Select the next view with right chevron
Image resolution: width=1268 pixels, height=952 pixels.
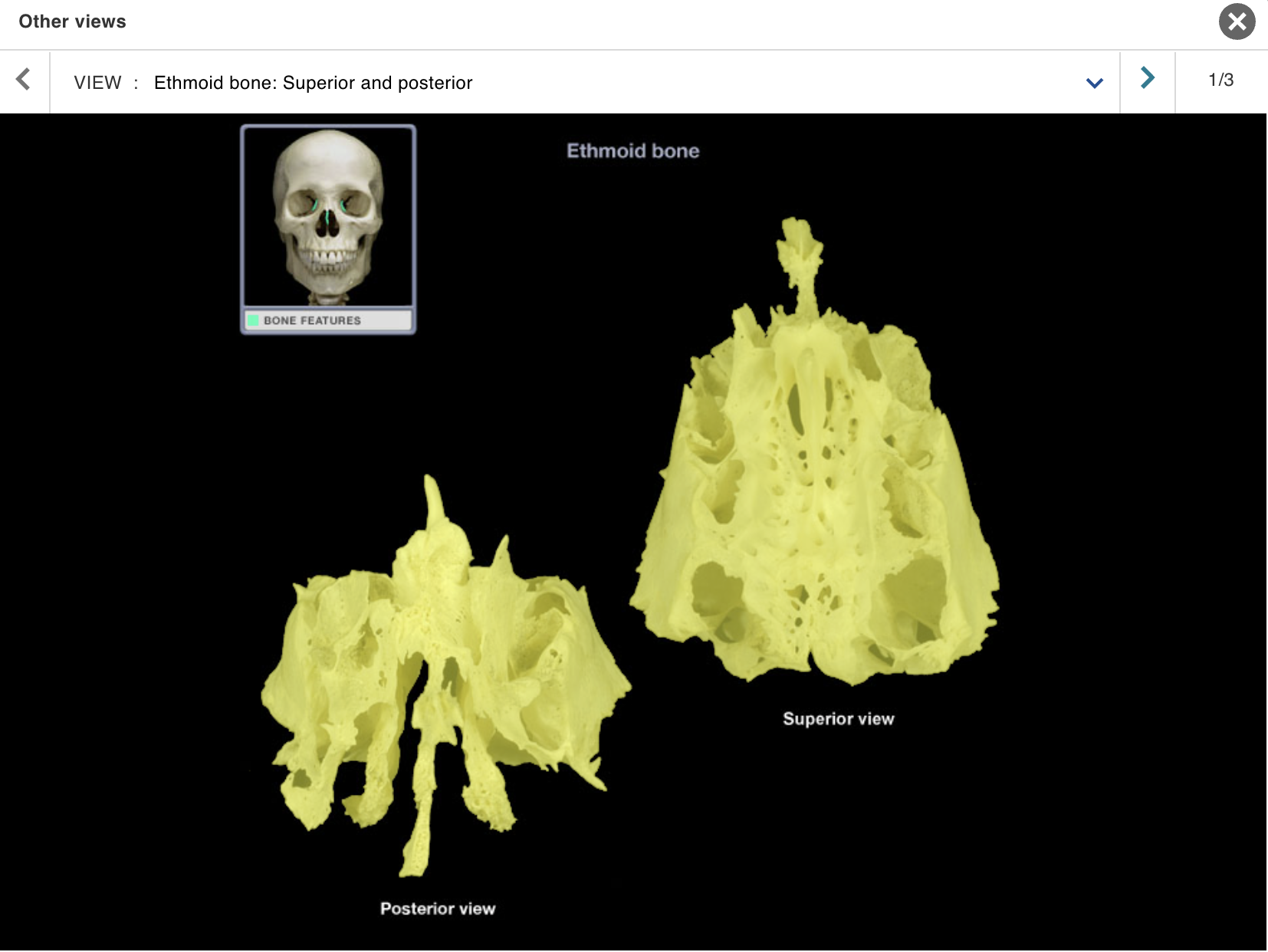point(1147,80)
